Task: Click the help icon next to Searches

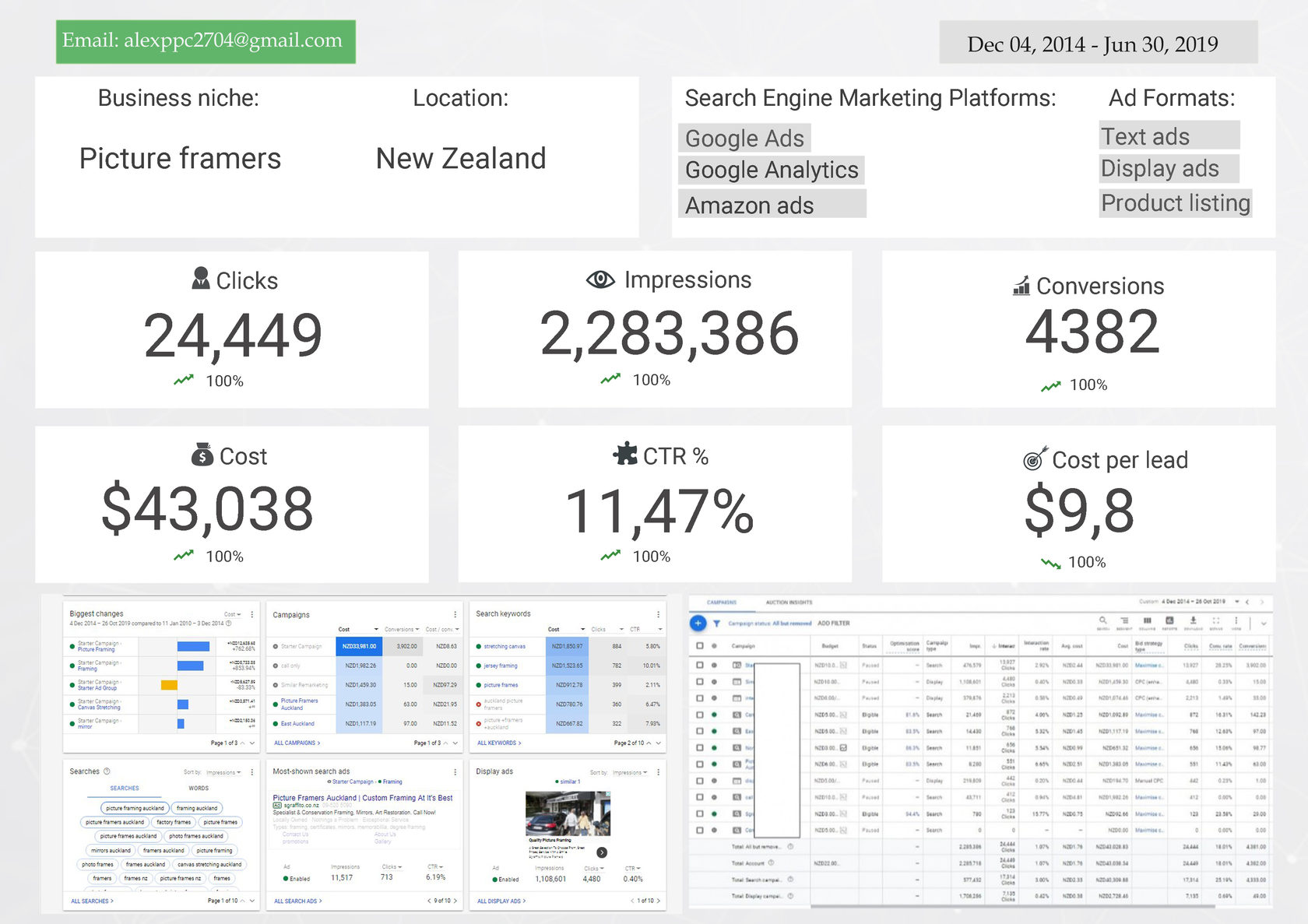Action: point(107,771)
